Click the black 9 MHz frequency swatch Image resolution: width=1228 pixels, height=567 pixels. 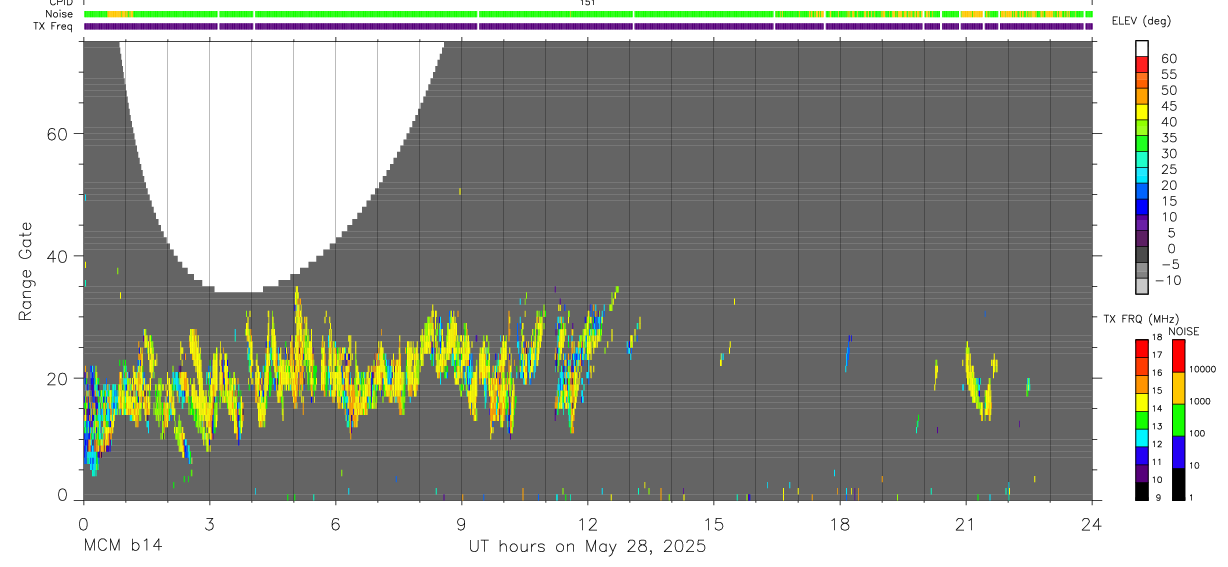[1141, 491]
